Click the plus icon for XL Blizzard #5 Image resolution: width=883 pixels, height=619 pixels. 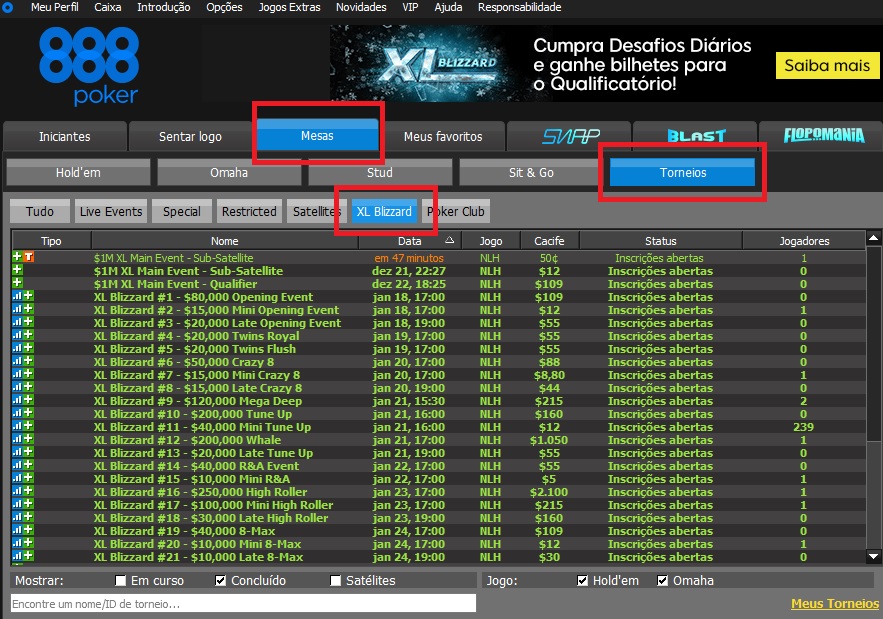pos(29,348)
